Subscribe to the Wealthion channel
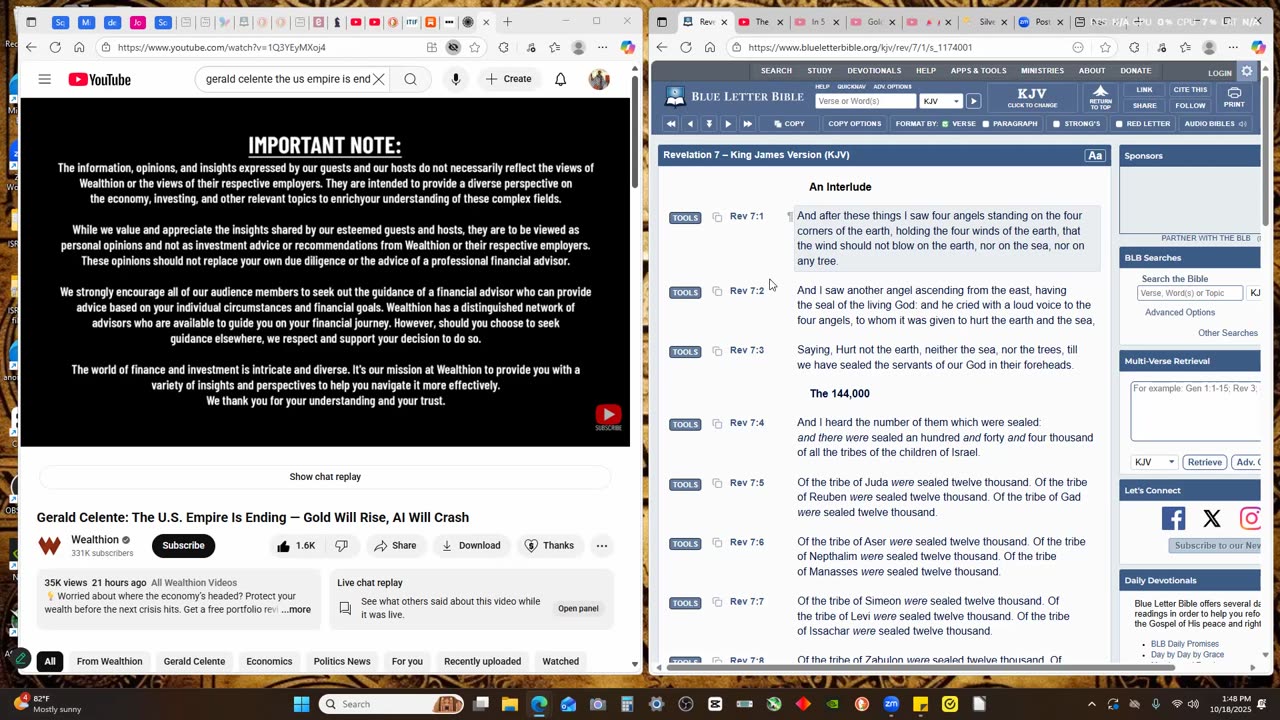 (183, 546)
